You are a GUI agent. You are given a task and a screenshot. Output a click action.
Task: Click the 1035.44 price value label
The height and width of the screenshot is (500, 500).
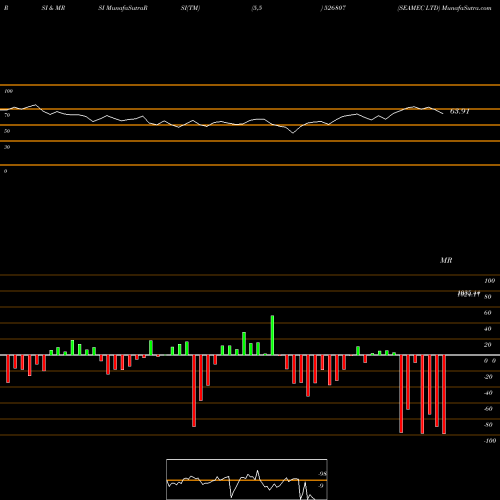pyautogui.click(x=469, y=294)
